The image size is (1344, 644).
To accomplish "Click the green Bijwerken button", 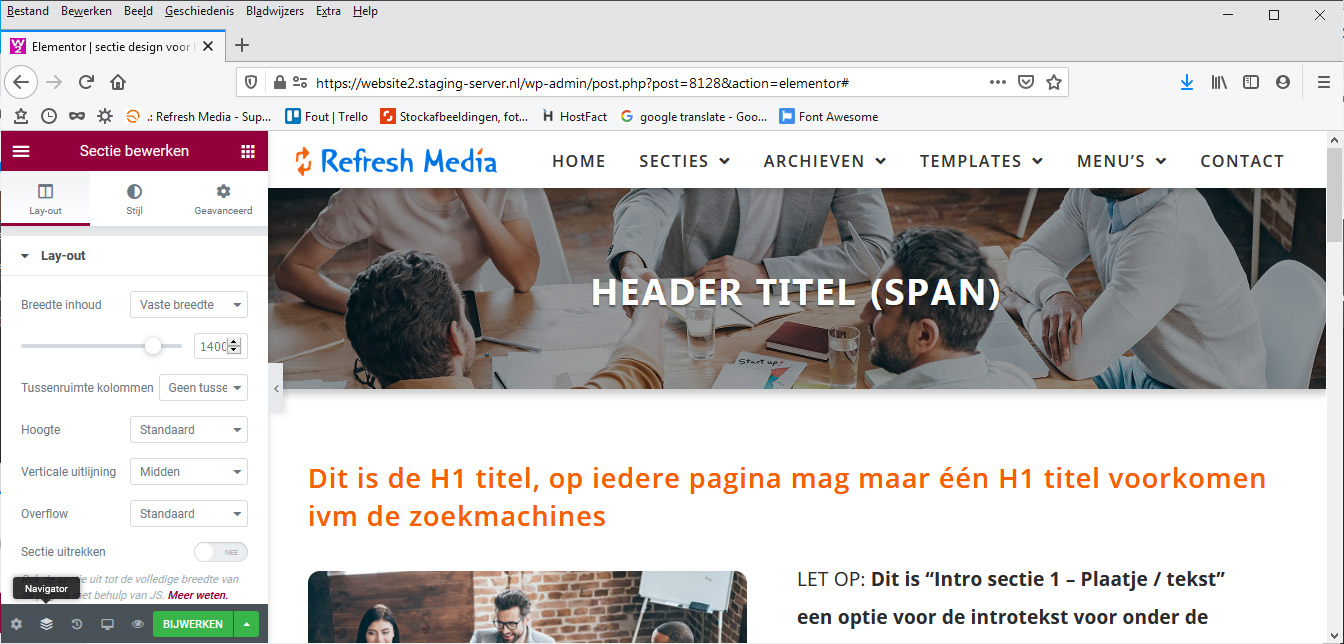I will (193, 624).
